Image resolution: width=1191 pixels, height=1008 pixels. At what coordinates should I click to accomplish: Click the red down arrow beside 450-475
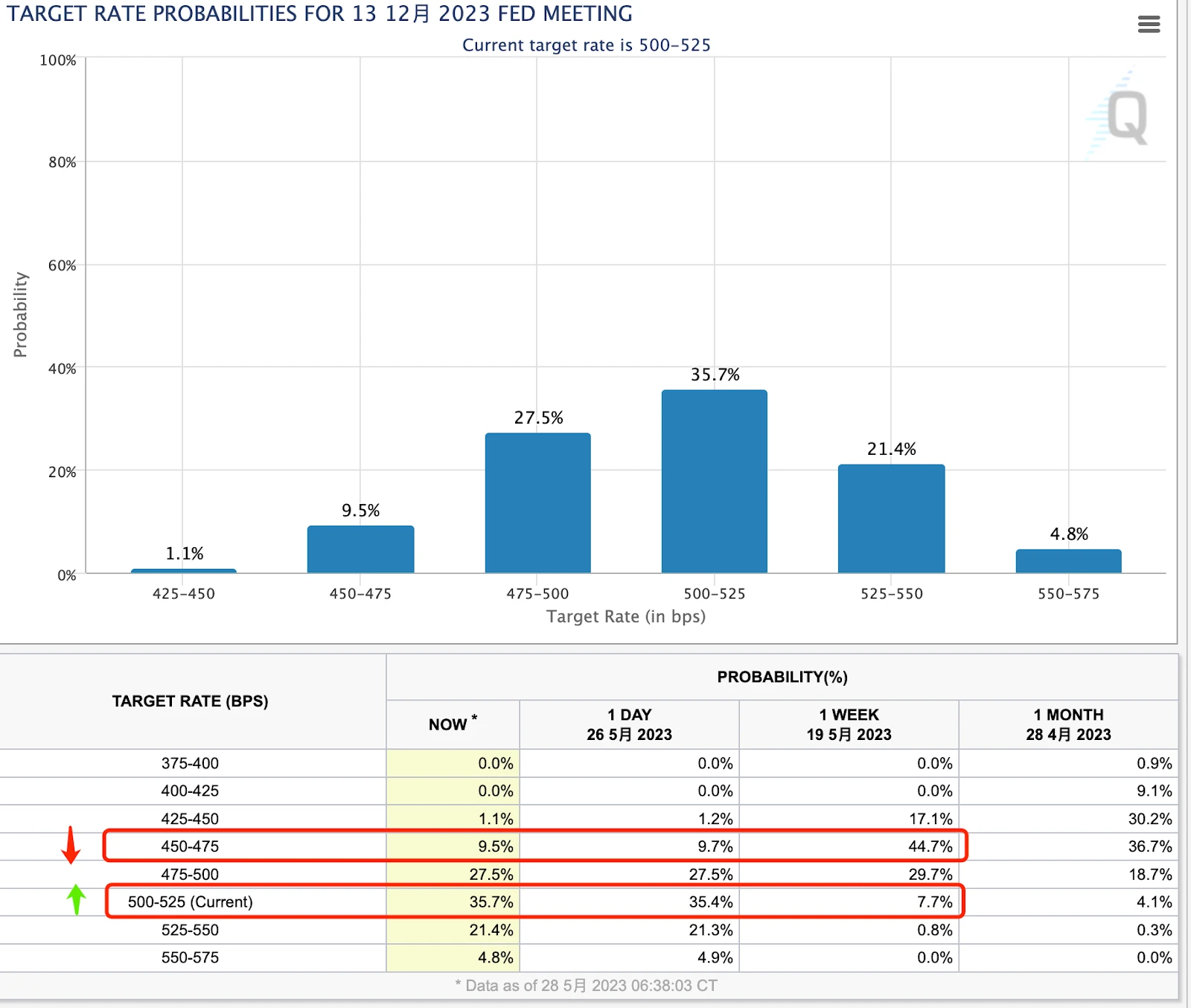pos(71,845)
